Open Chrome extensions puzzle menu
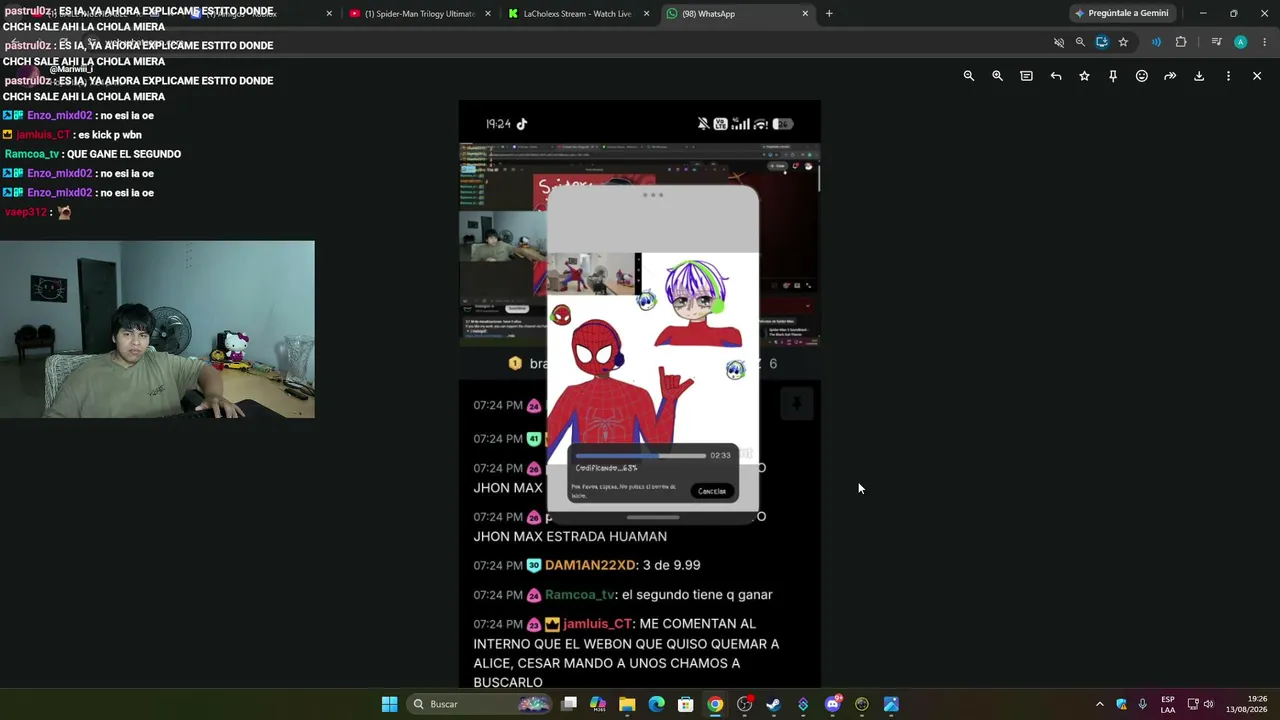The height and width of the screenshot is (720, 1280). coord(1181,42)
